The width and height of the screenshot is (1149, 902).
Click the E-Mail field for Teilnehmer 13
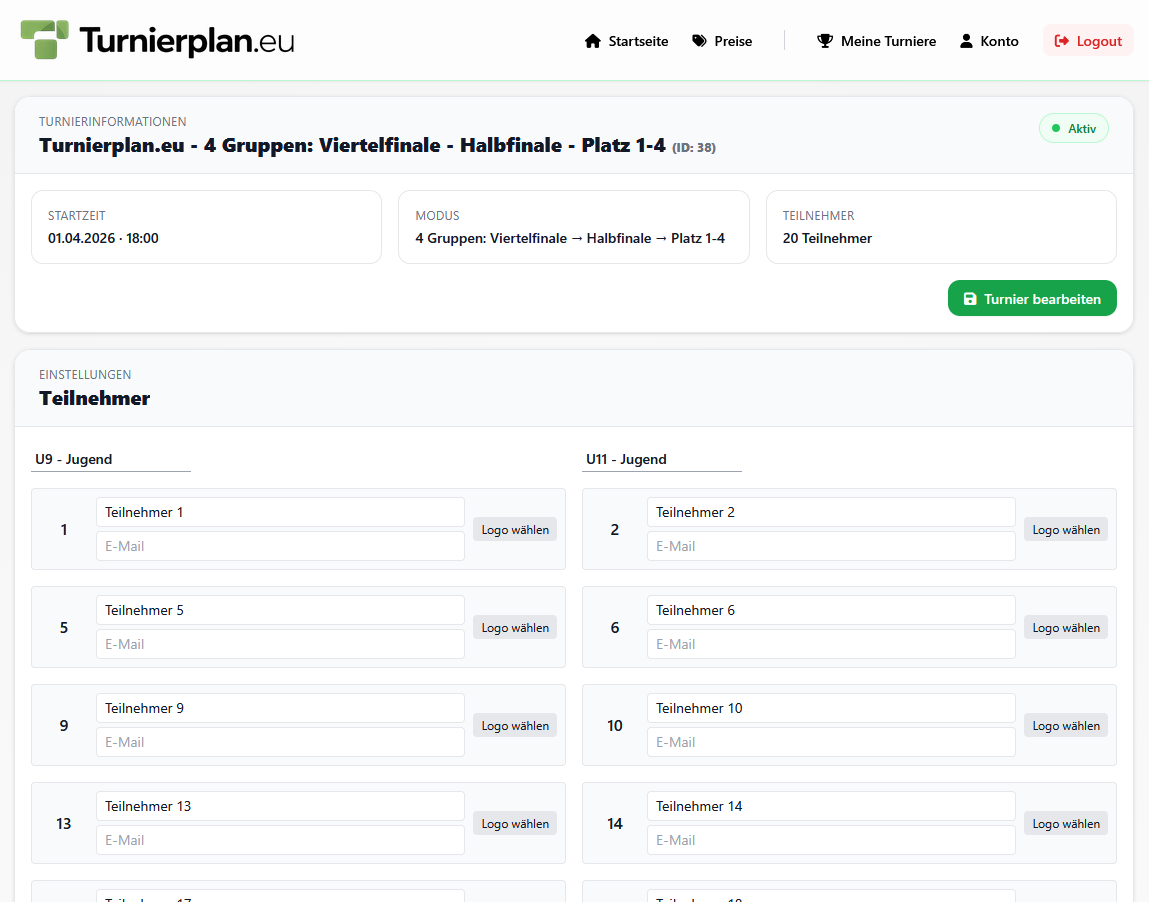click(x=280, y=840)
